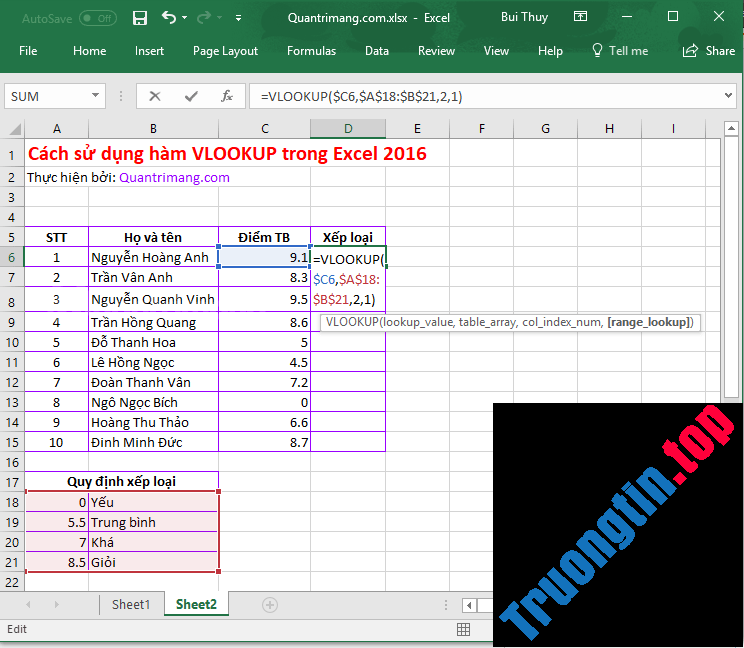Open the Review tab
This screenshot has height=648, width=744.
436,51
